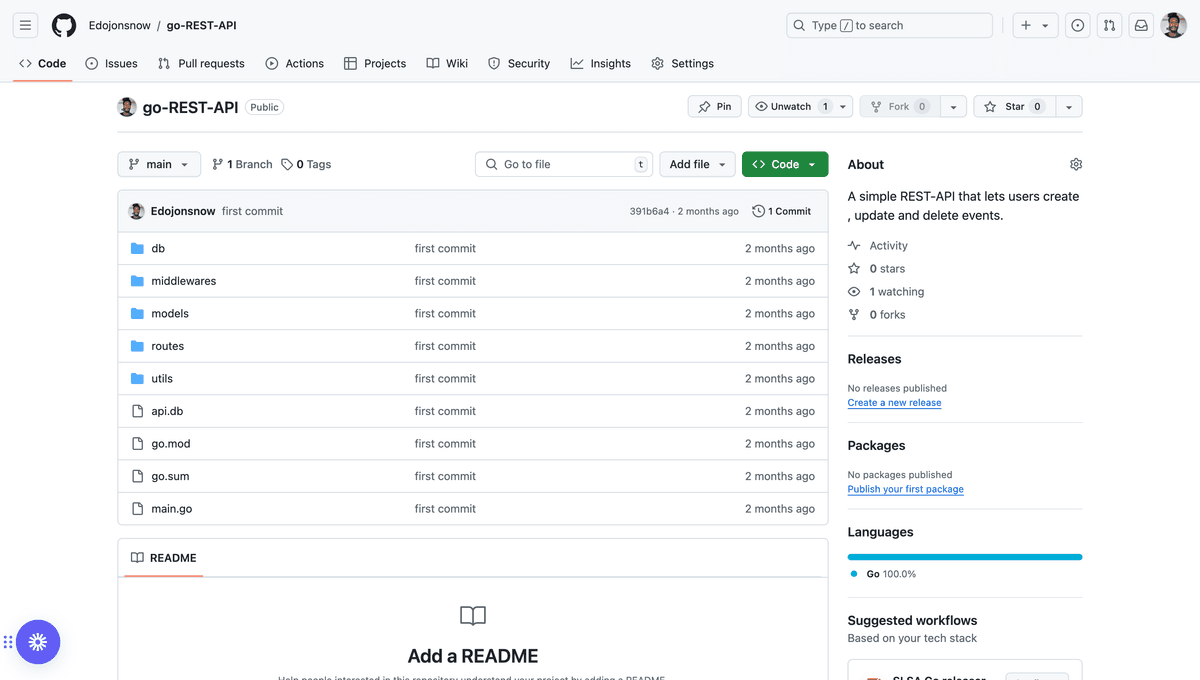
Task: Open the issues icon in top bar
Action: pyautogui.click(x=1077, y=26)
